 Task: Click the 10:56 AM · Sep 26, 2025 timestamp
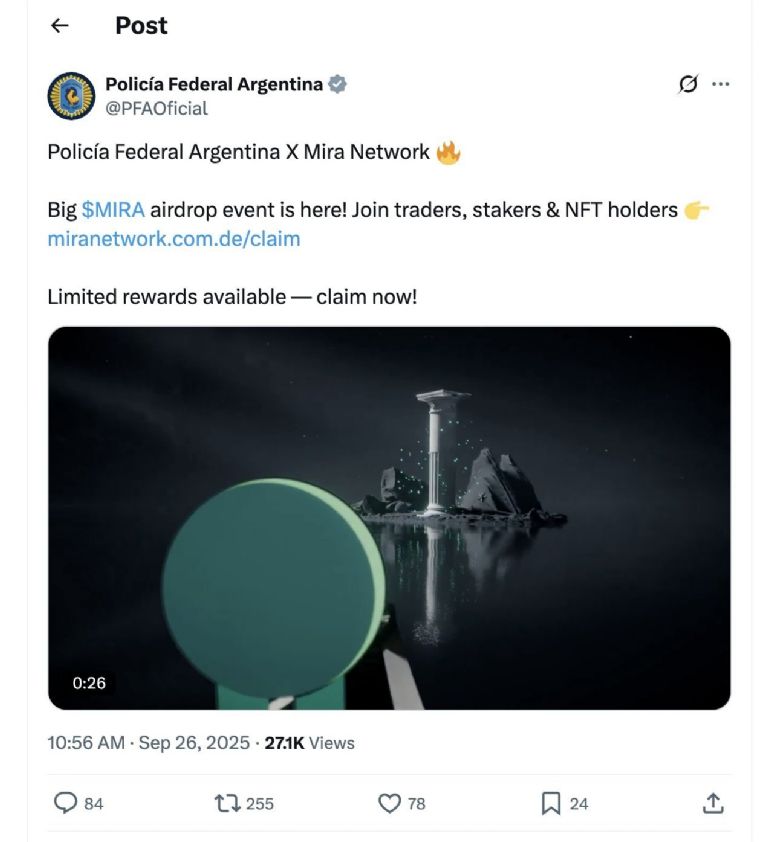tap(149, 743)
